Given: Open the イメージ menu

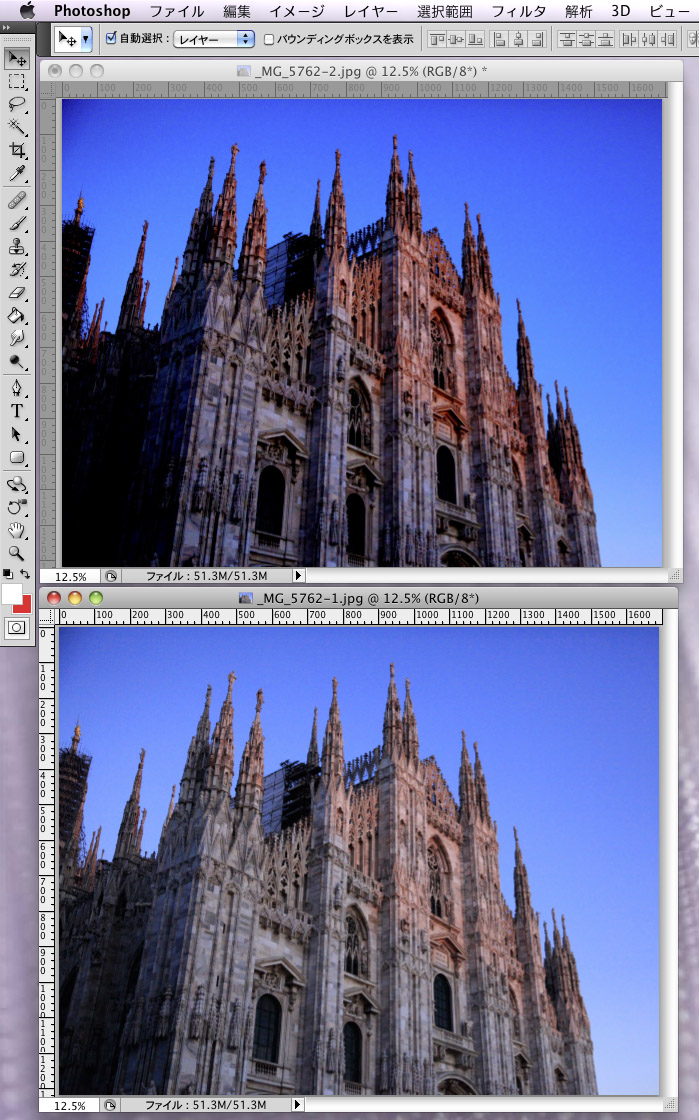Looking at the screenshot, I should [297, 12].
